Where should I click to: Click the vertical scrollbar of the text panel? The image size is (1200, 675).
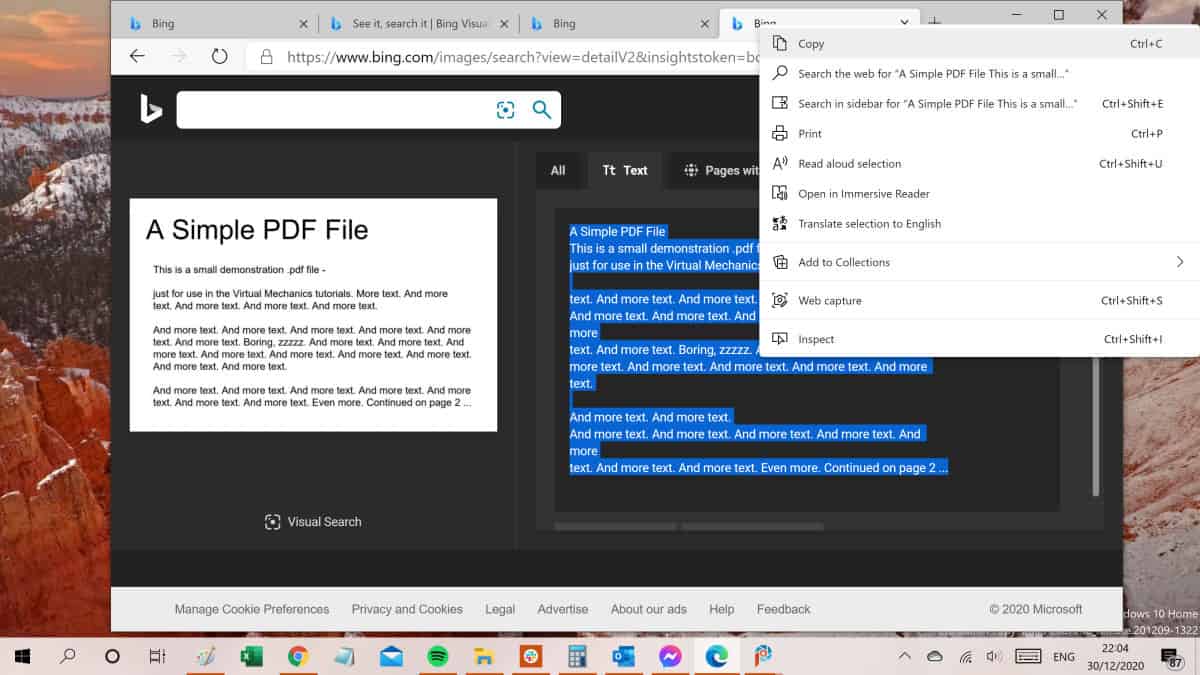point(1096,425)
